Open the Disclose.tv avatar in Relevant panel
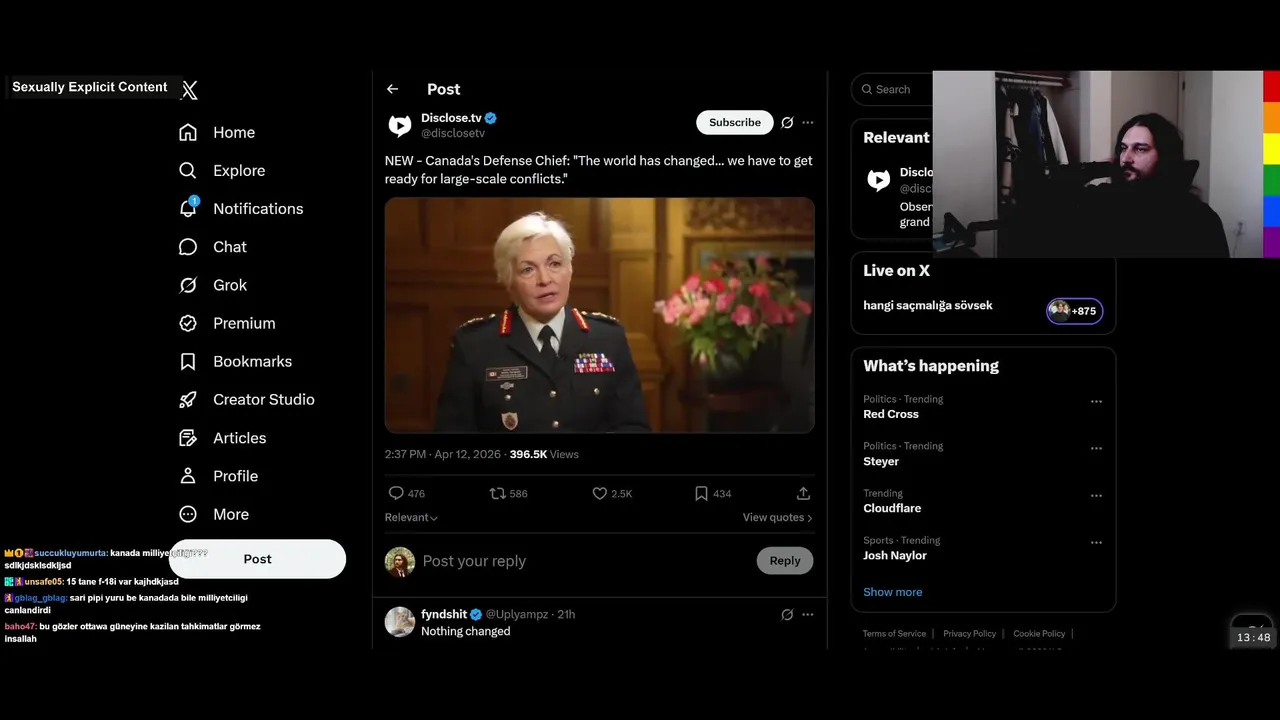This screenshot has width=1280, height=720. click(879, 180)
